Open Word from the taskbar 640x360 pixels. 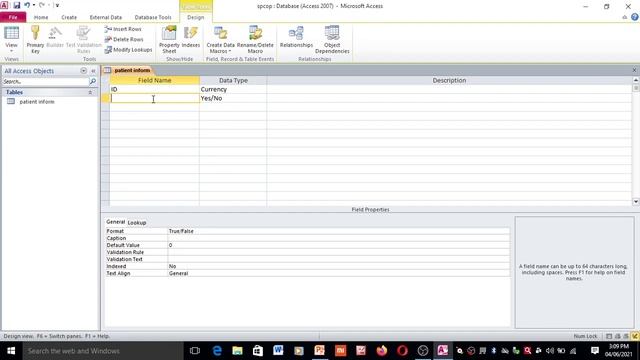(x=278, y=351)
